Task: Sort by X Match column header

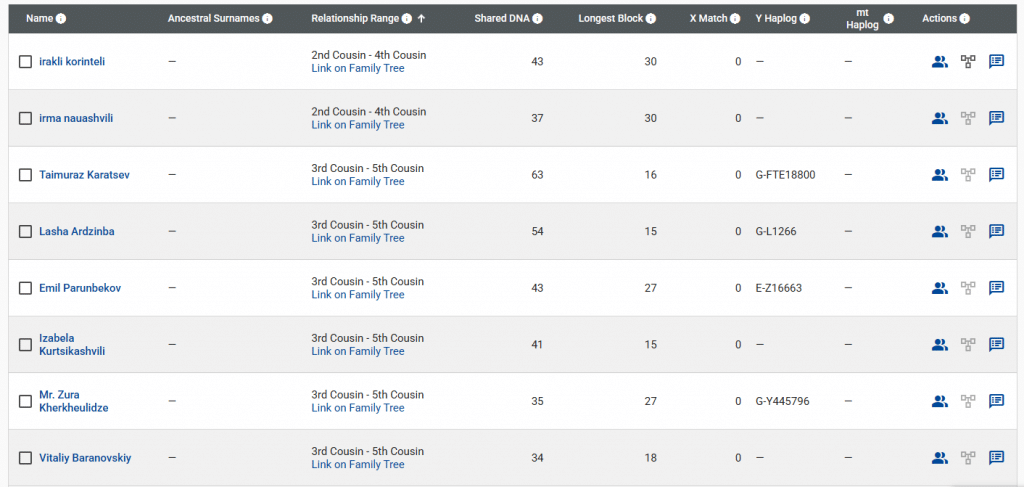Action: pos(707,19)
